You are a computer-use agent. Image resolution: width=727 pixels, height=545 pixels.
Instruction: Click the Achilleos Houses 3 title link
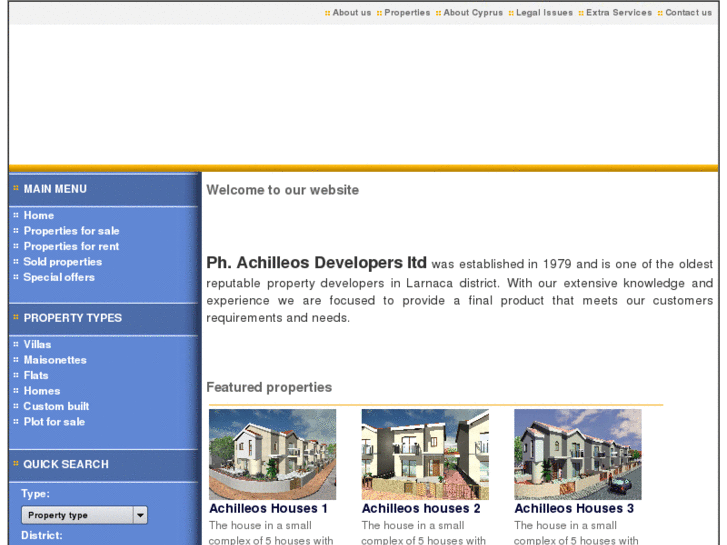click(x=574, y=508)
